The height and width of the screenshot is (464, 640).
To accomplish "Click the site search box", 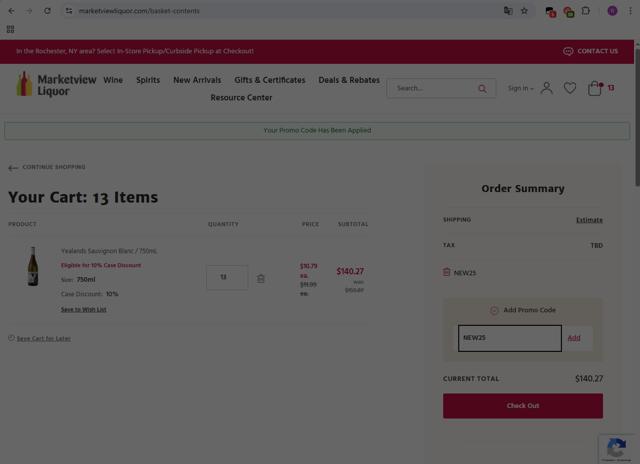I will [x=441, y=88].
